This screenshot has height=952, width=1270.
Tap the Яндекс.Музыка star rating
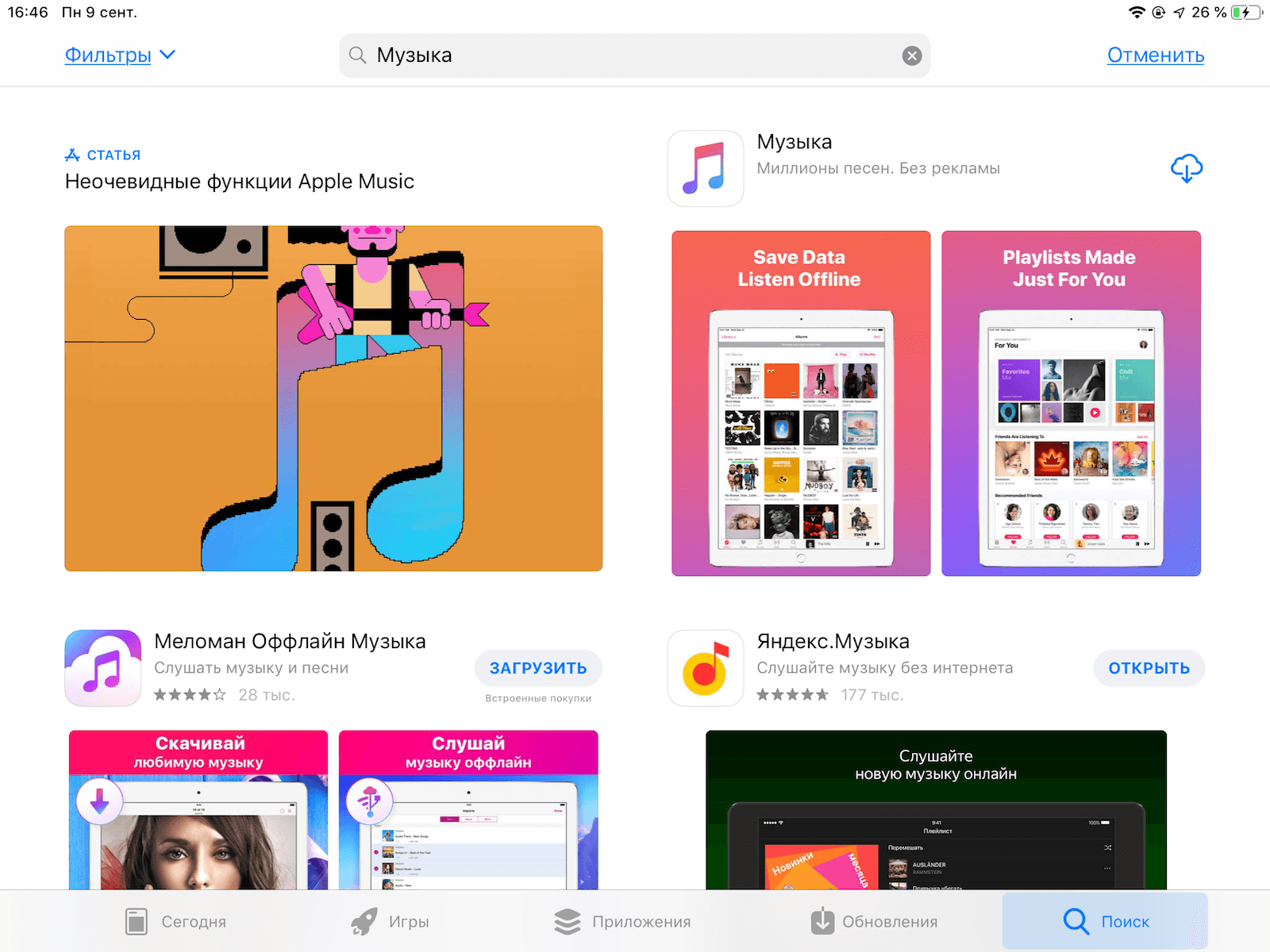tap(792, 695)
